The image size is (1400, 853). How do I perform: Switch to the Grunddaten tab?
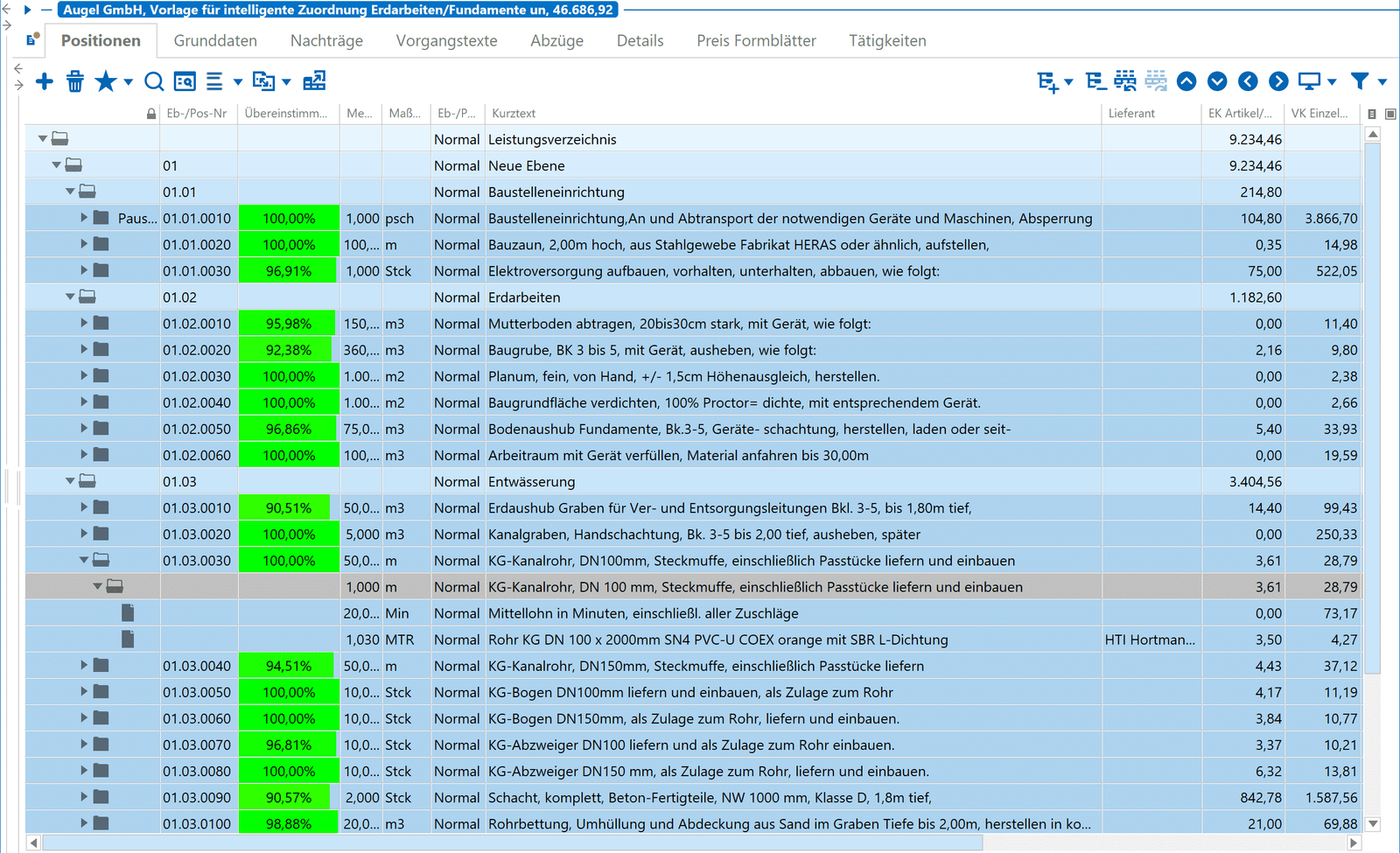point(215,41)
